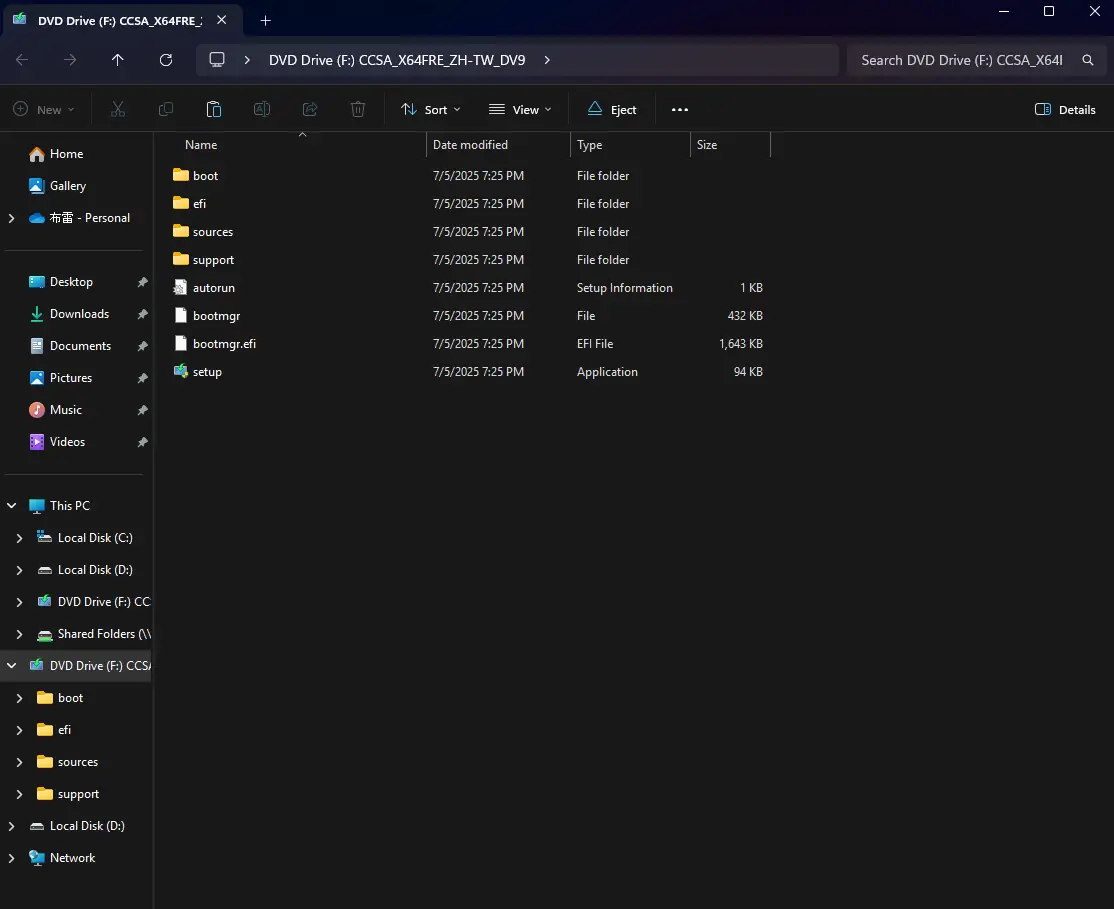Click the 1,643 KB size cell
Screen dimensions: 1114x909
741,343
